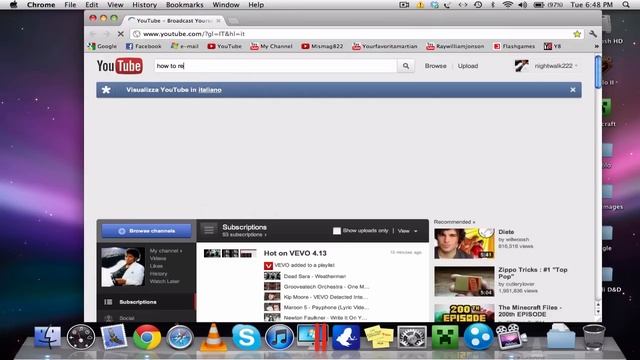The image size is (640, 360).
Task: Open Trash in the dock
Action: click(594, 337)
